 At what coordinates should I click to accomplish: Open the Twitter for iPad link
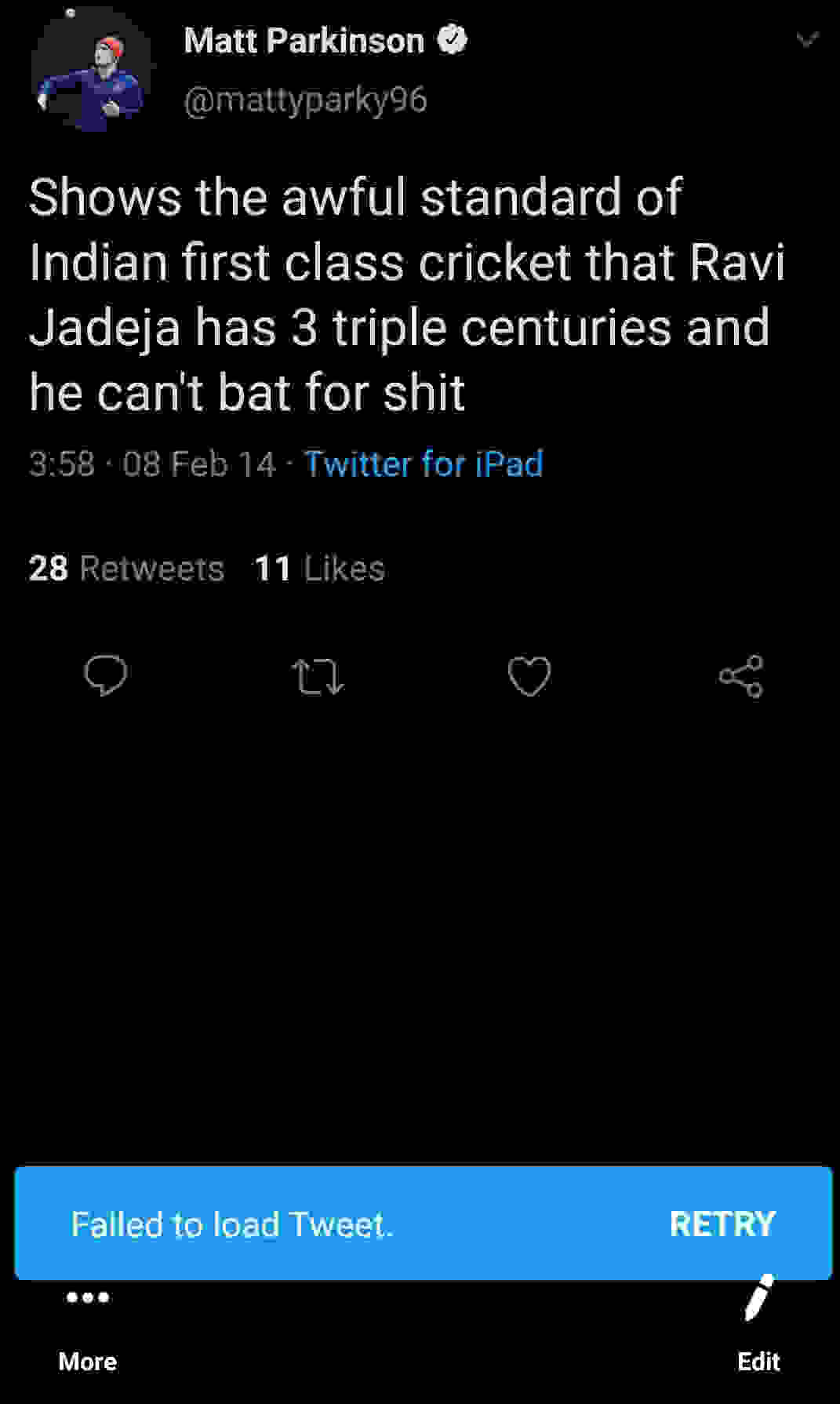pyautogui.click(x=424, y=464)
